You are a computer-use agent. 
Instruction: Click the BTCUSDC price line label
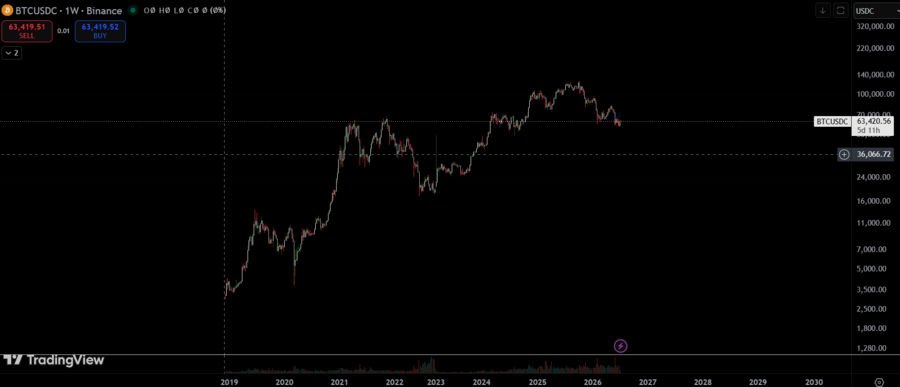[x=832, y=121]
